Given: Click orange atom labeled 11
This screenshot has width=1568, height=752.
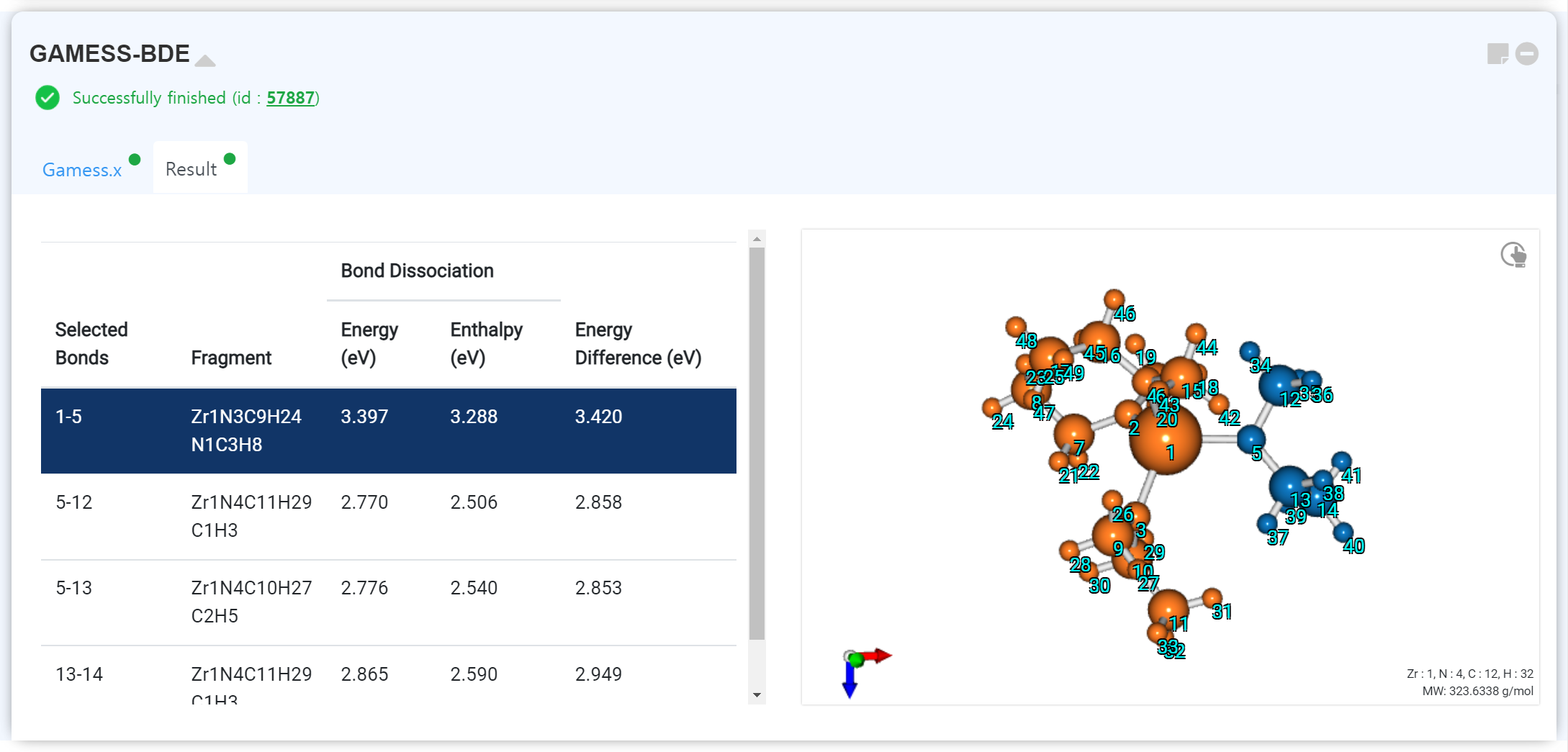Looking at the screenshot, I should pos(1167,610).
